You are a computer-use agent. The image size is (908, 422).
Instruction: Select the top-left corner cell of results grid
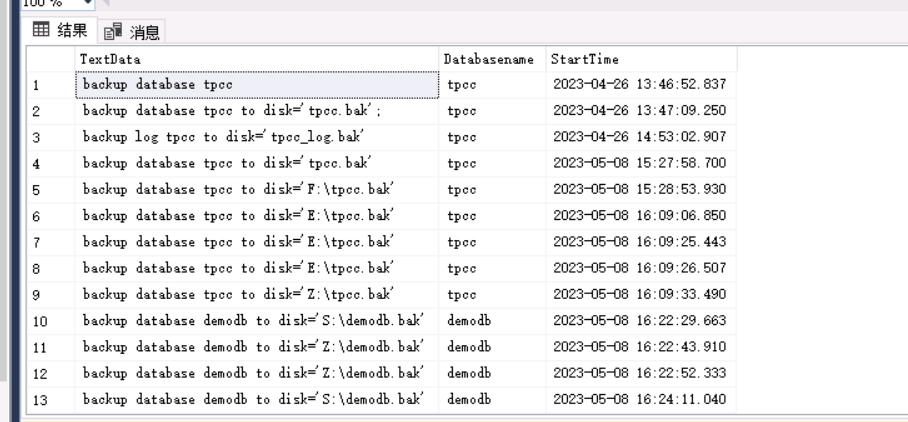click(46, 59)
